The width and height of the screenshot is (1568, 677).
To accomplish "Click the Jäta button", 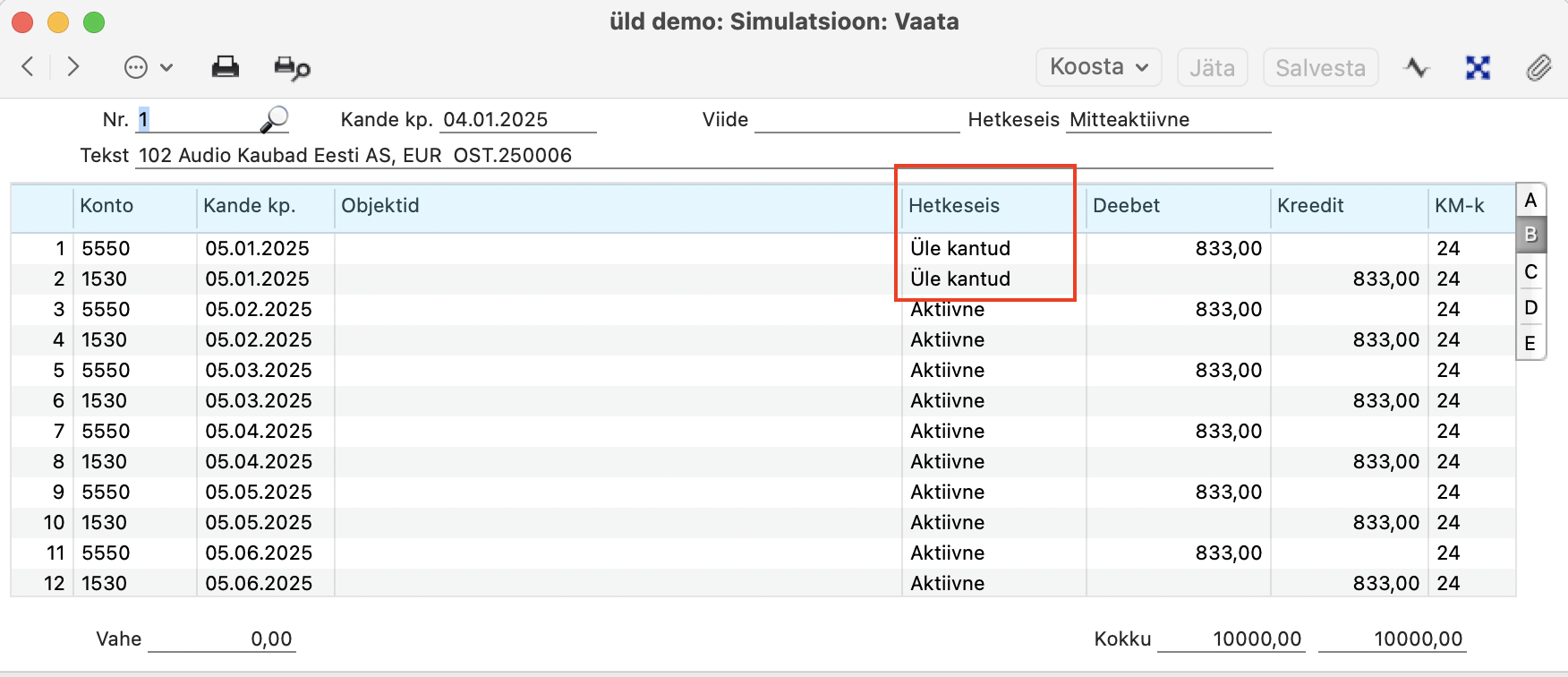I will pyautogui.click(x=1212, y=68).
